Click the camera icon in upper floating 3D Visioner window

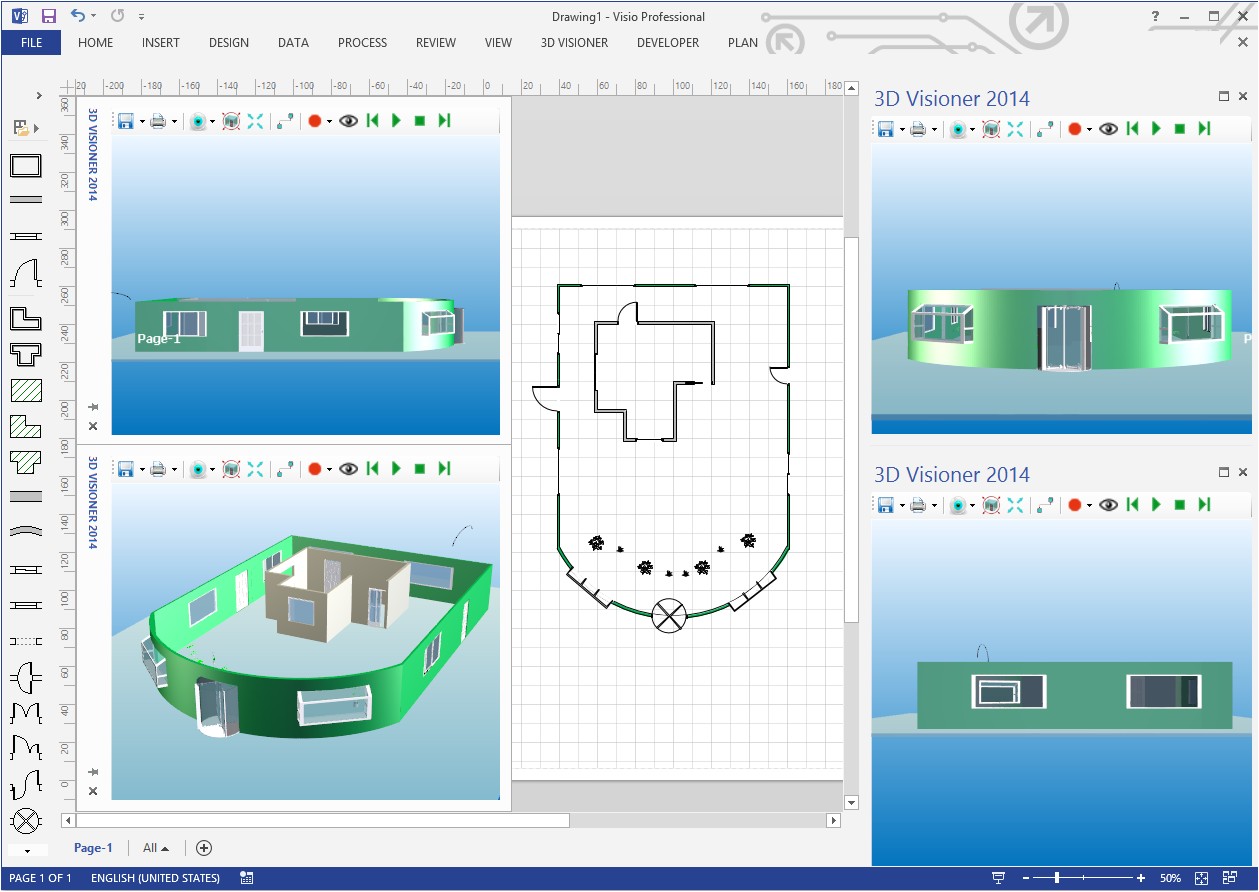point(958,129)
